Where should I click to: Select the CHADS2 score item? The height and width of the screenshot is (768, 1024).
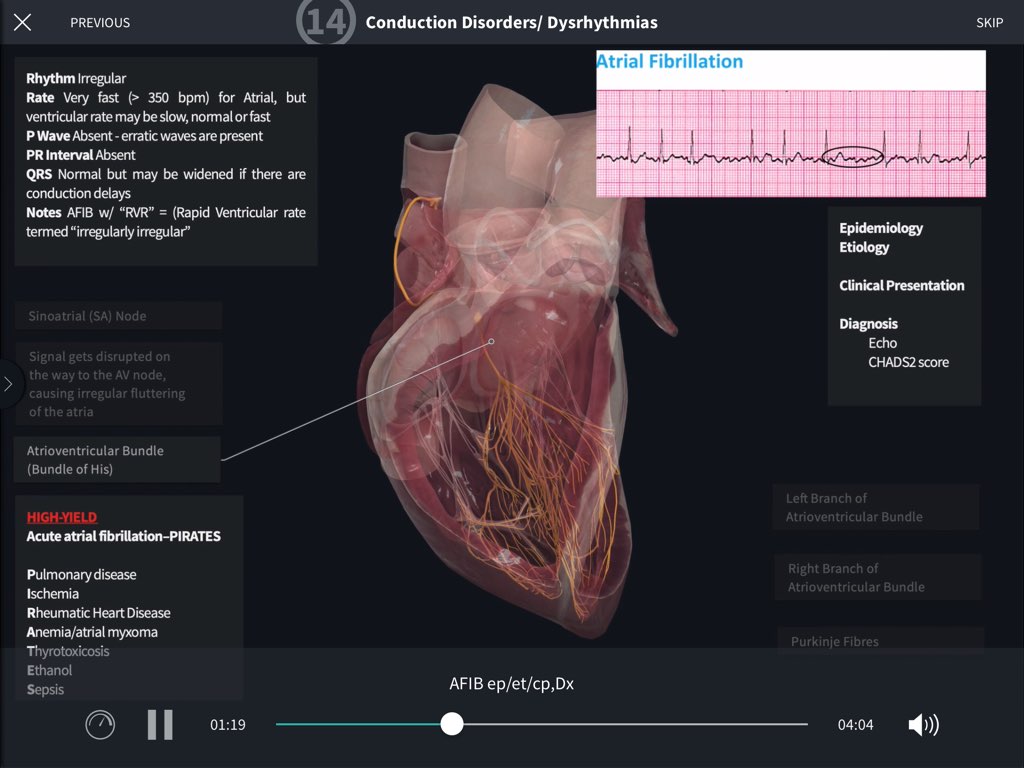pyautogui.click(x=908, y=362)
